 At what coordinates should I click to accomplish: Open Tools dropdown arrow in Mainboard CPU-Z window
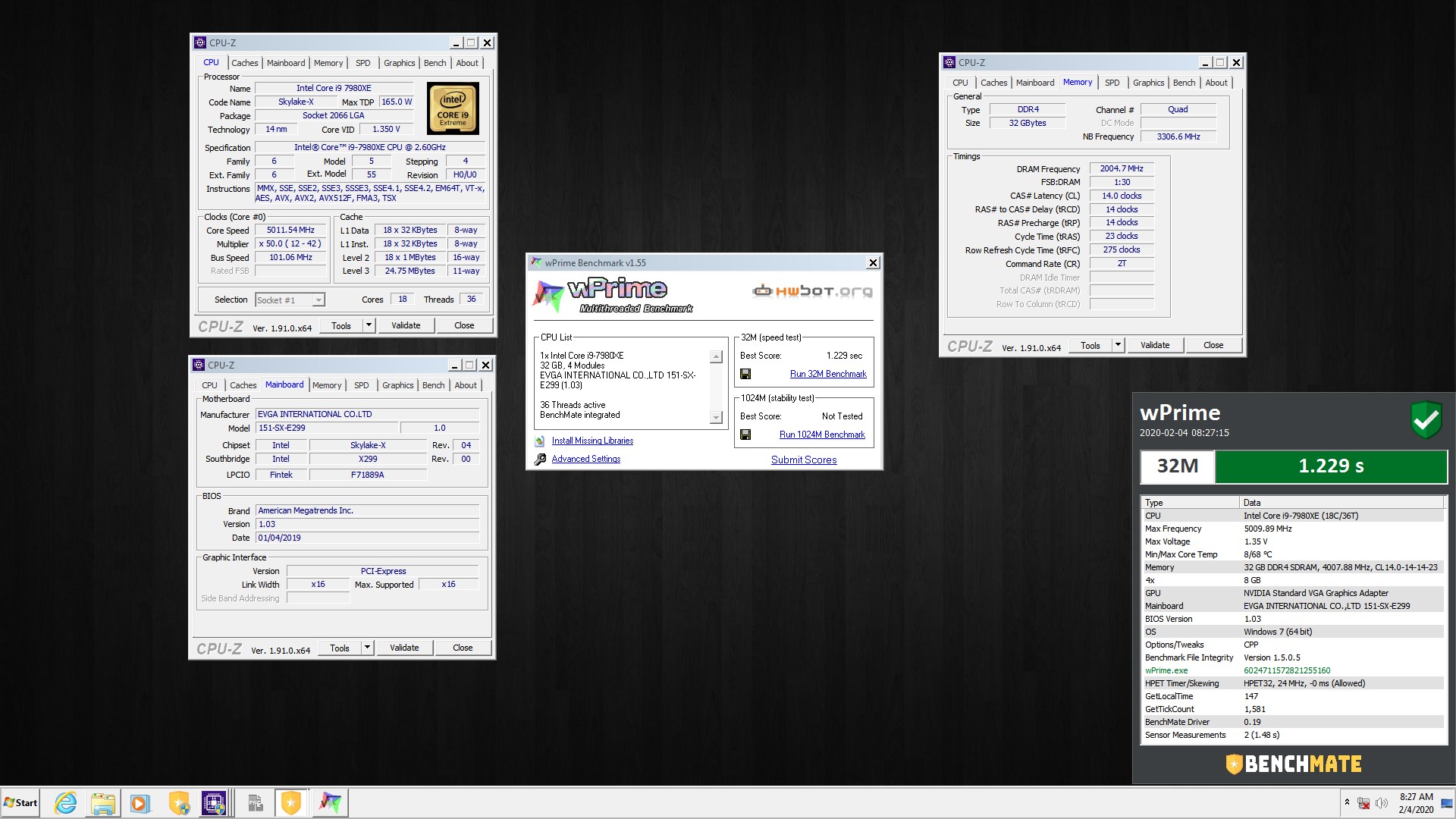368,648
